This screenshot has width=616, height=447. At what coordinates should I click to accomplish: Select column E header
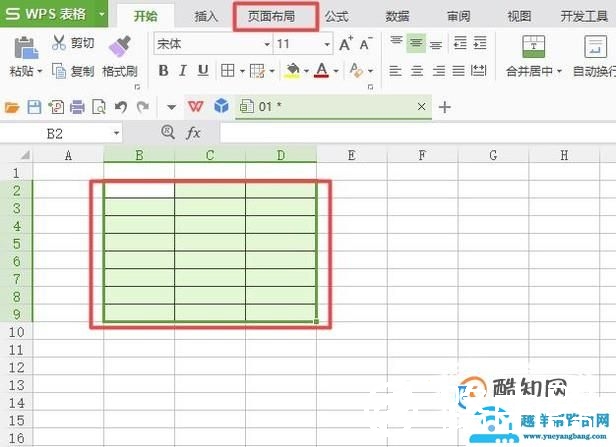point(352,155)
